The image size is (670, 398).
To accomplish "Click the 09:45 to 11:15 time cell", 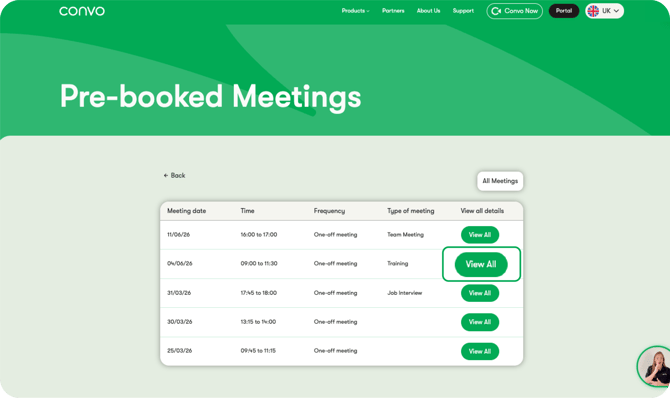I will click(258, 351).
